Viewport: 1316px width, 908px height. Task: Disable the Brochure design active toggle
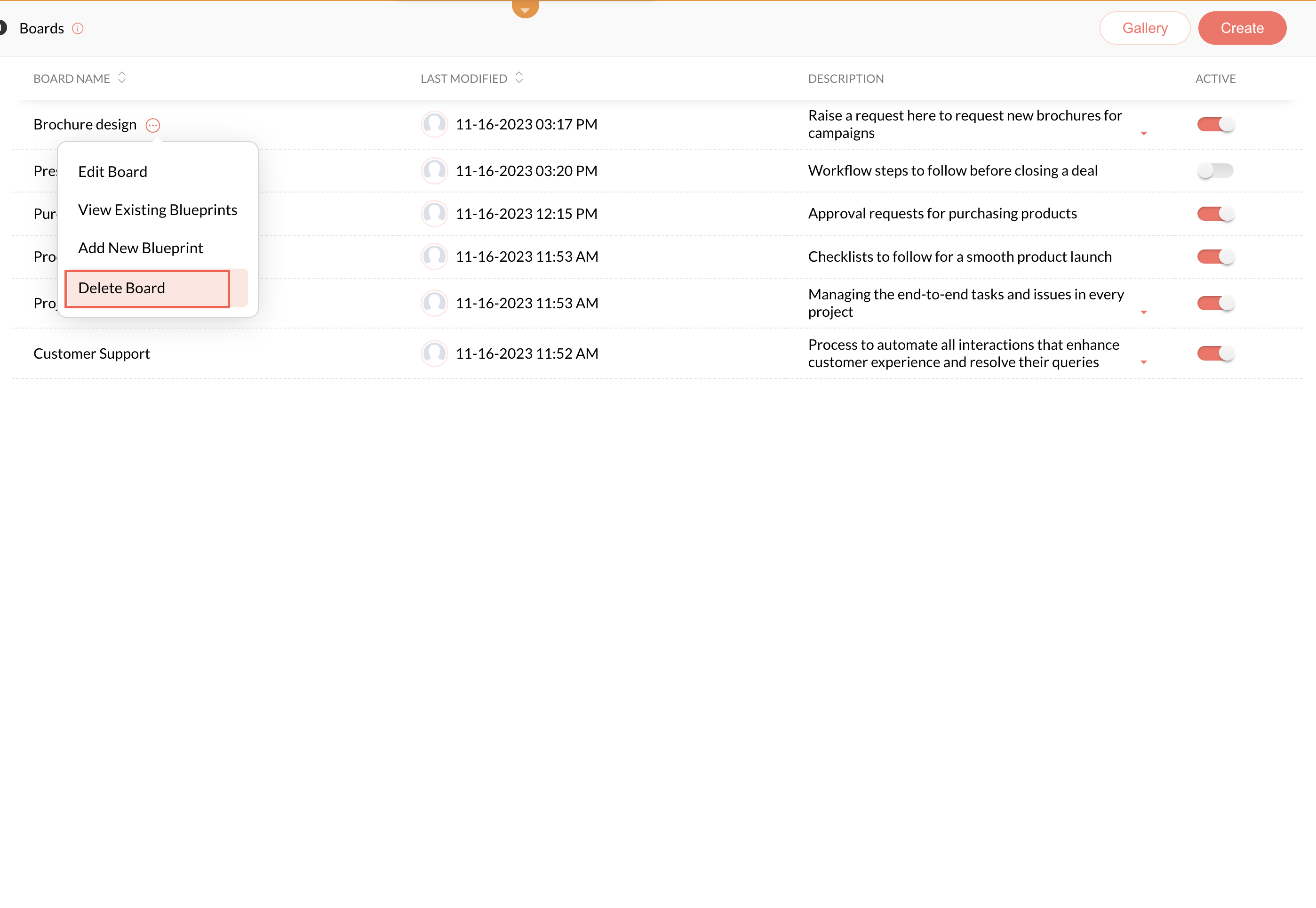pyautogui.click(x=1215, y=124)
